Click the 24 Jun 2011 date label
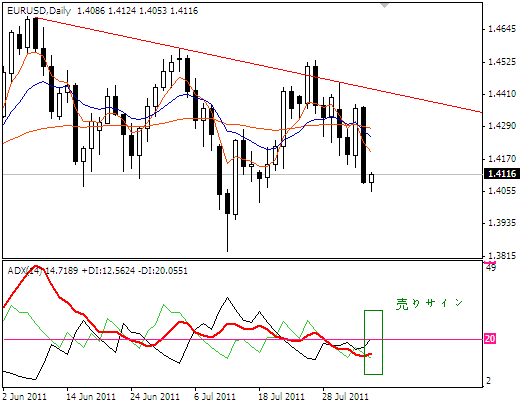 point(155,397)
